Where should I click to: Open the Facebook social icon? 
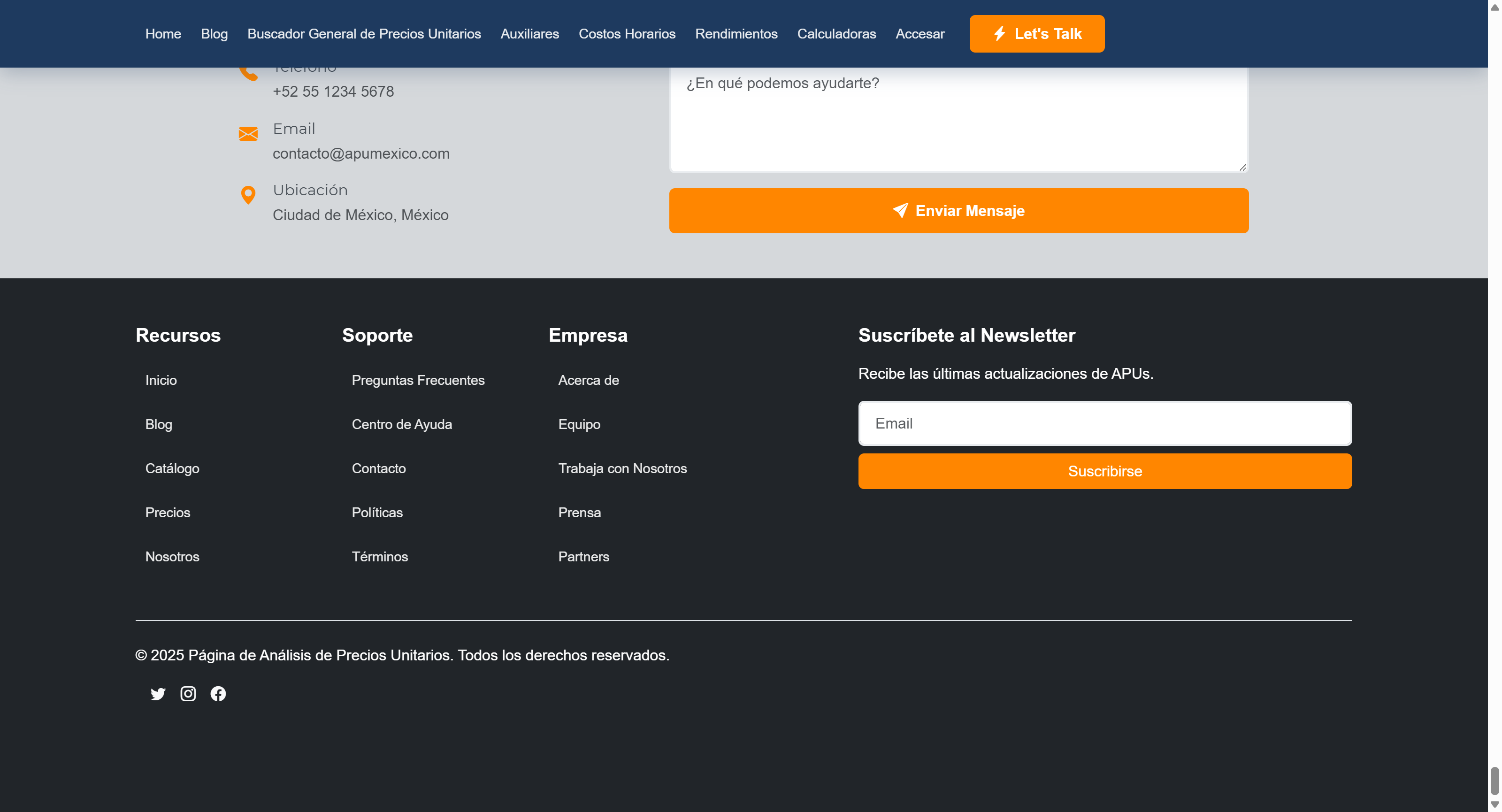coord(218,694)
